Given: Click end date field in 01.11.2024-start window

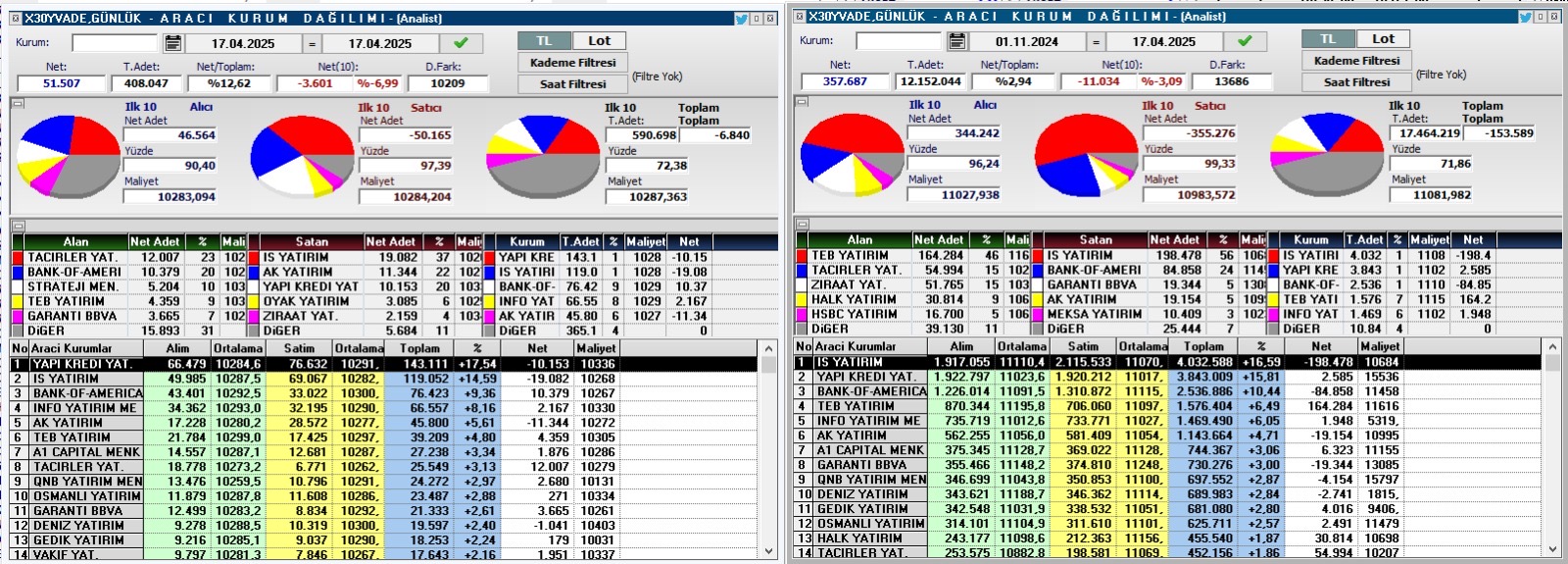Looking at the screenshot, I should 1164,41.
